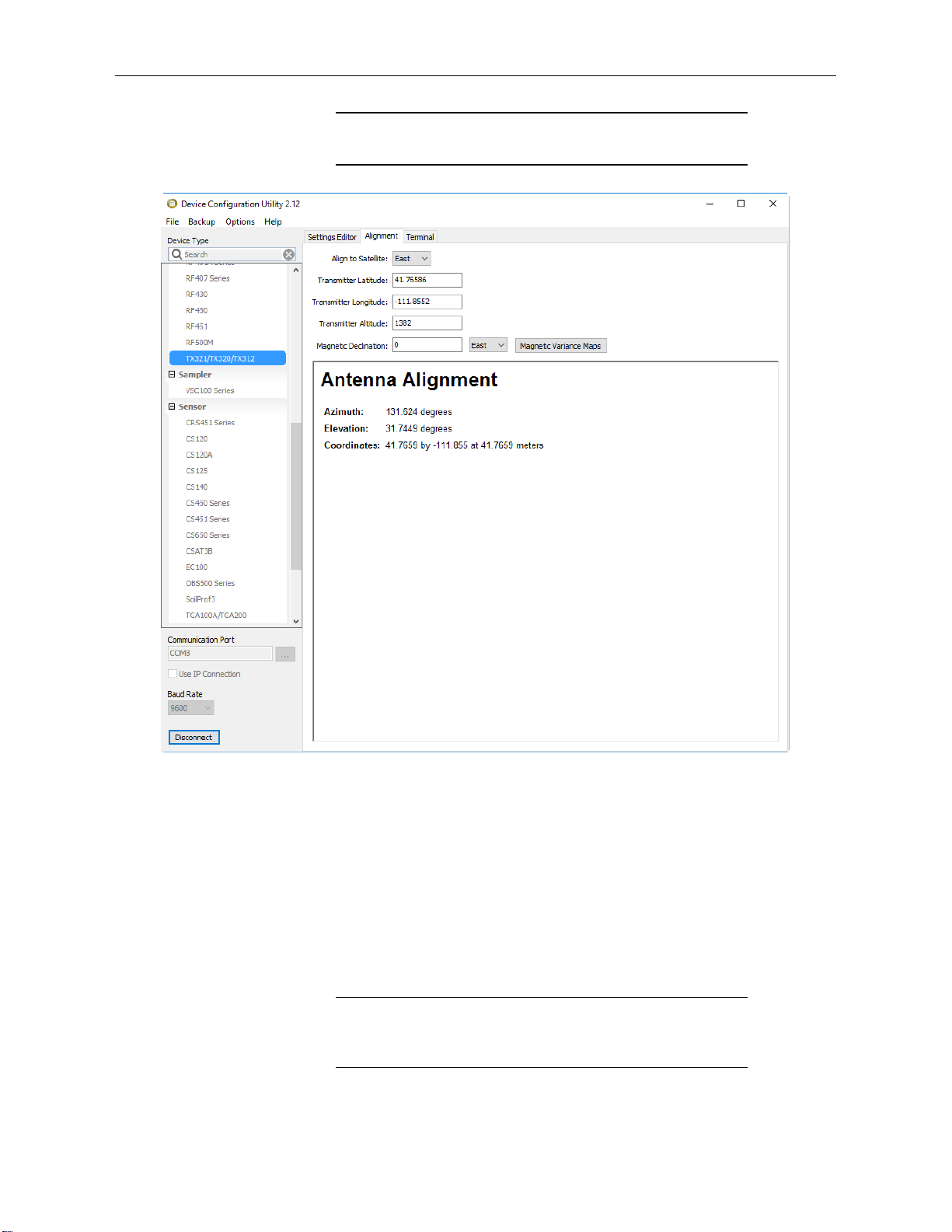Open the magnetic declination direction dropdown
952x1232 pixels.
(x=488, y=345)
